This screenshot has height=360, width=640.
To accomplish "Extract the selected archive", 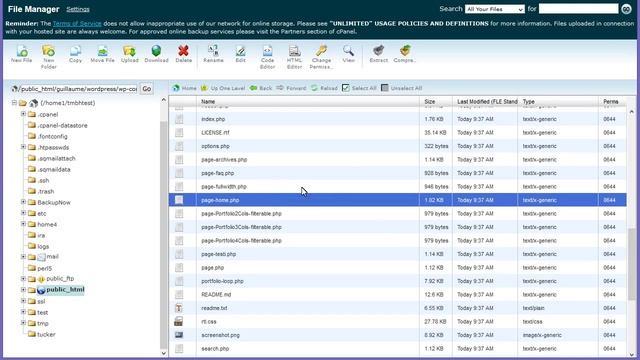I will pos(378,54).
